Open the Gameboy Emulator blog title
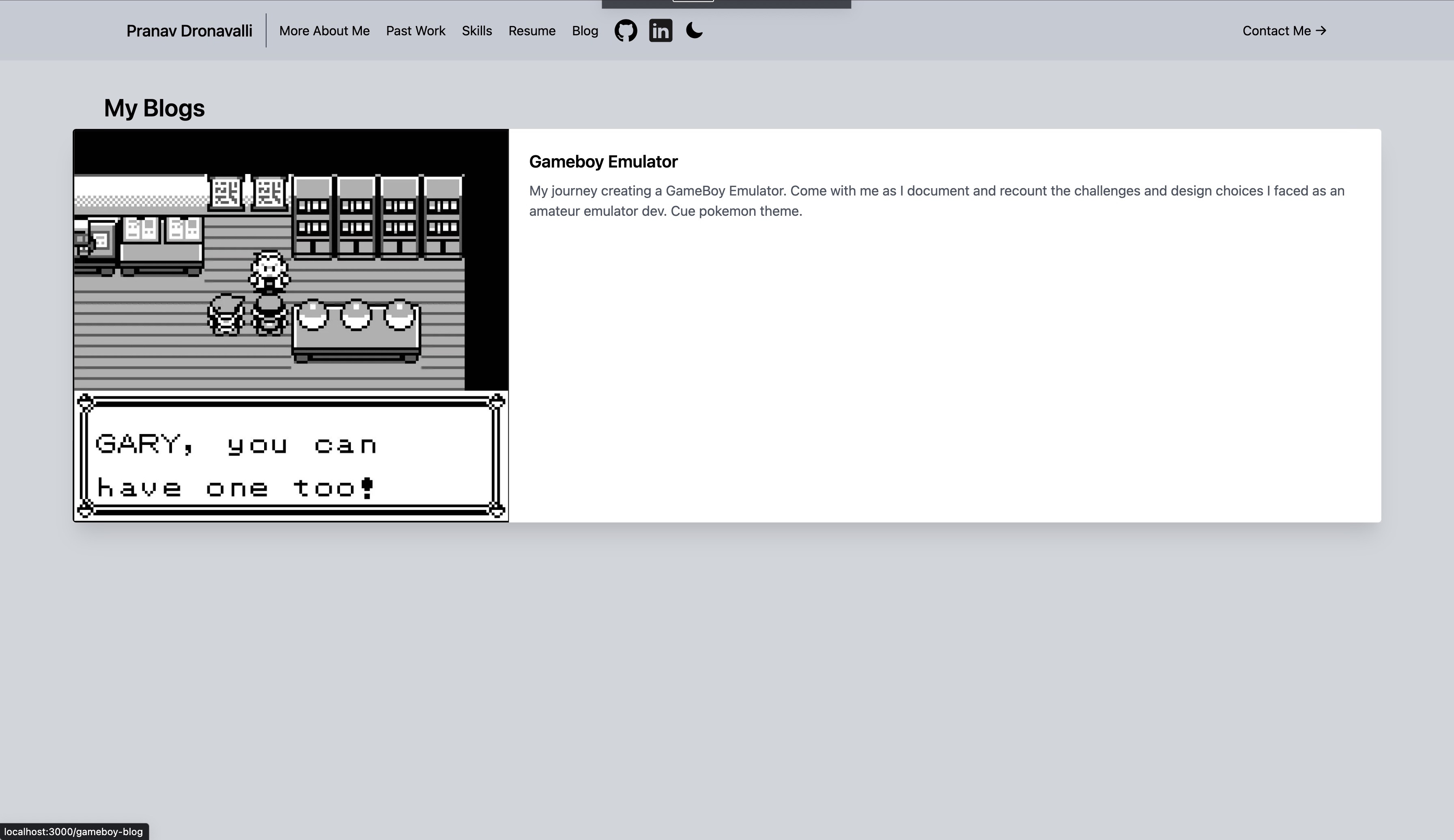Screen dimensions: 1454x840 coord(603,161)
